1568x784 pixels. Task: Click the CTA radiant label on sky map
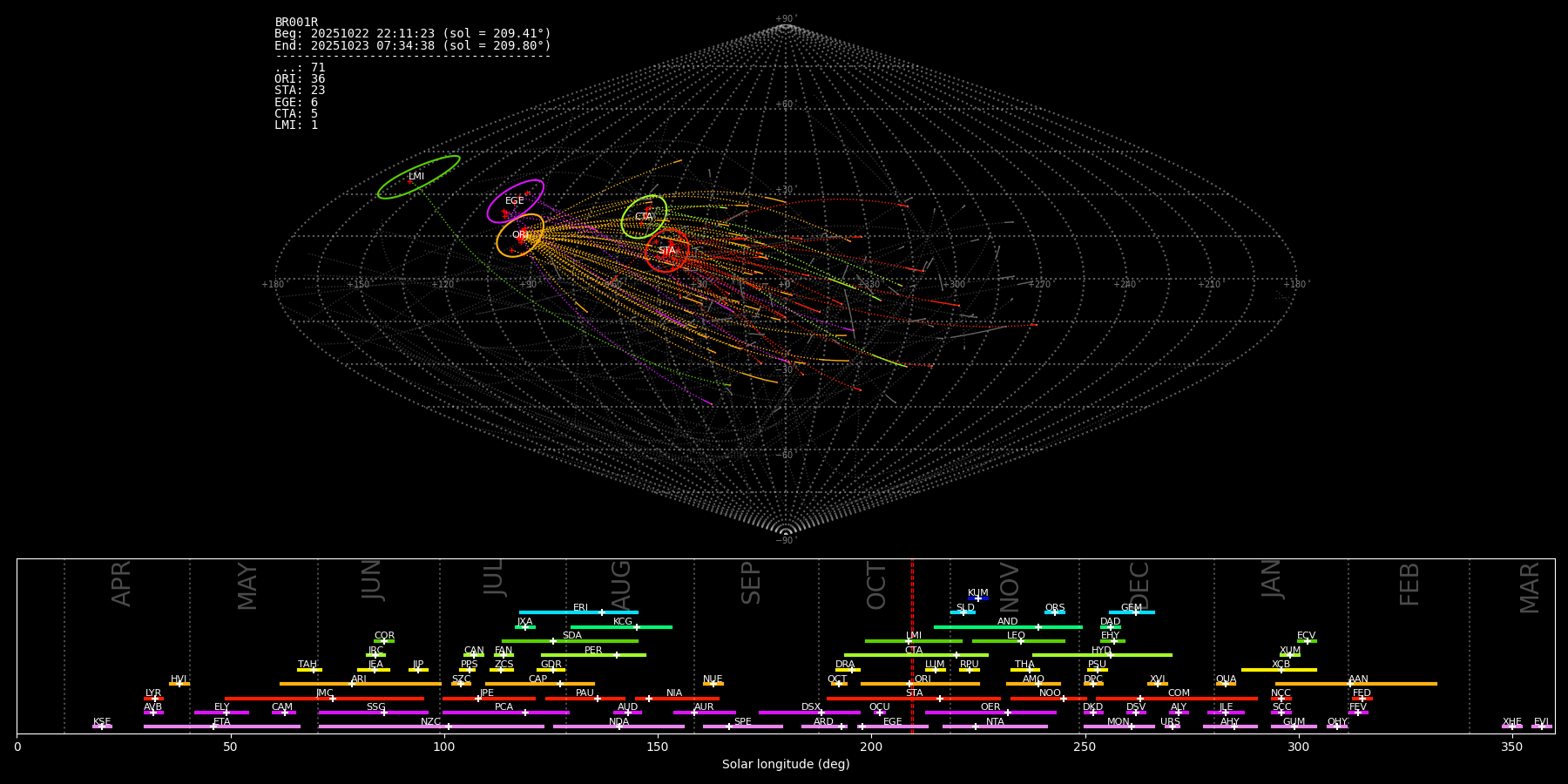644,216
